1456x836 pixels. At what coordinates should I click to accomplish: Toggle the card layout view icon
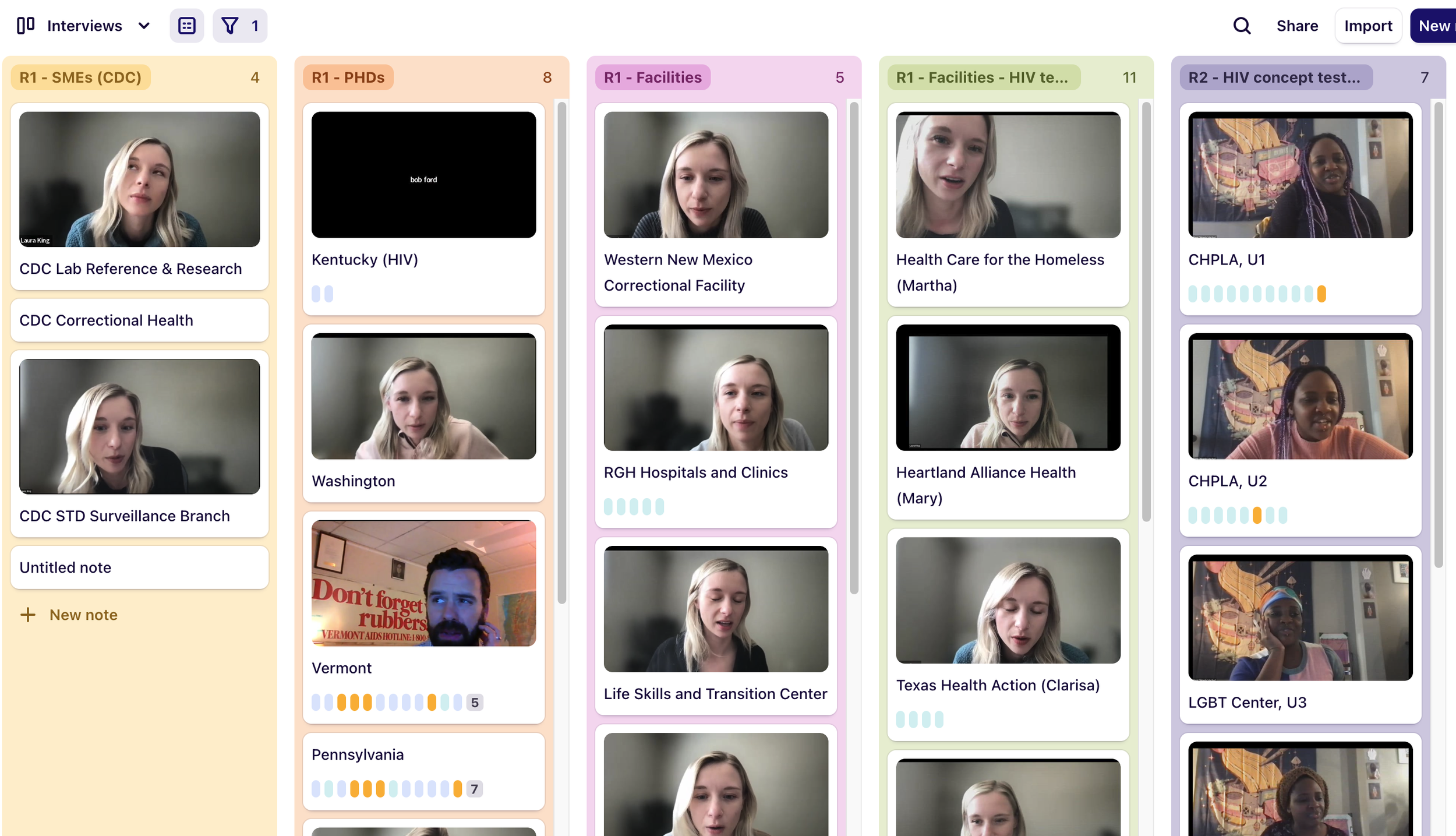click(x=186, y=26)
